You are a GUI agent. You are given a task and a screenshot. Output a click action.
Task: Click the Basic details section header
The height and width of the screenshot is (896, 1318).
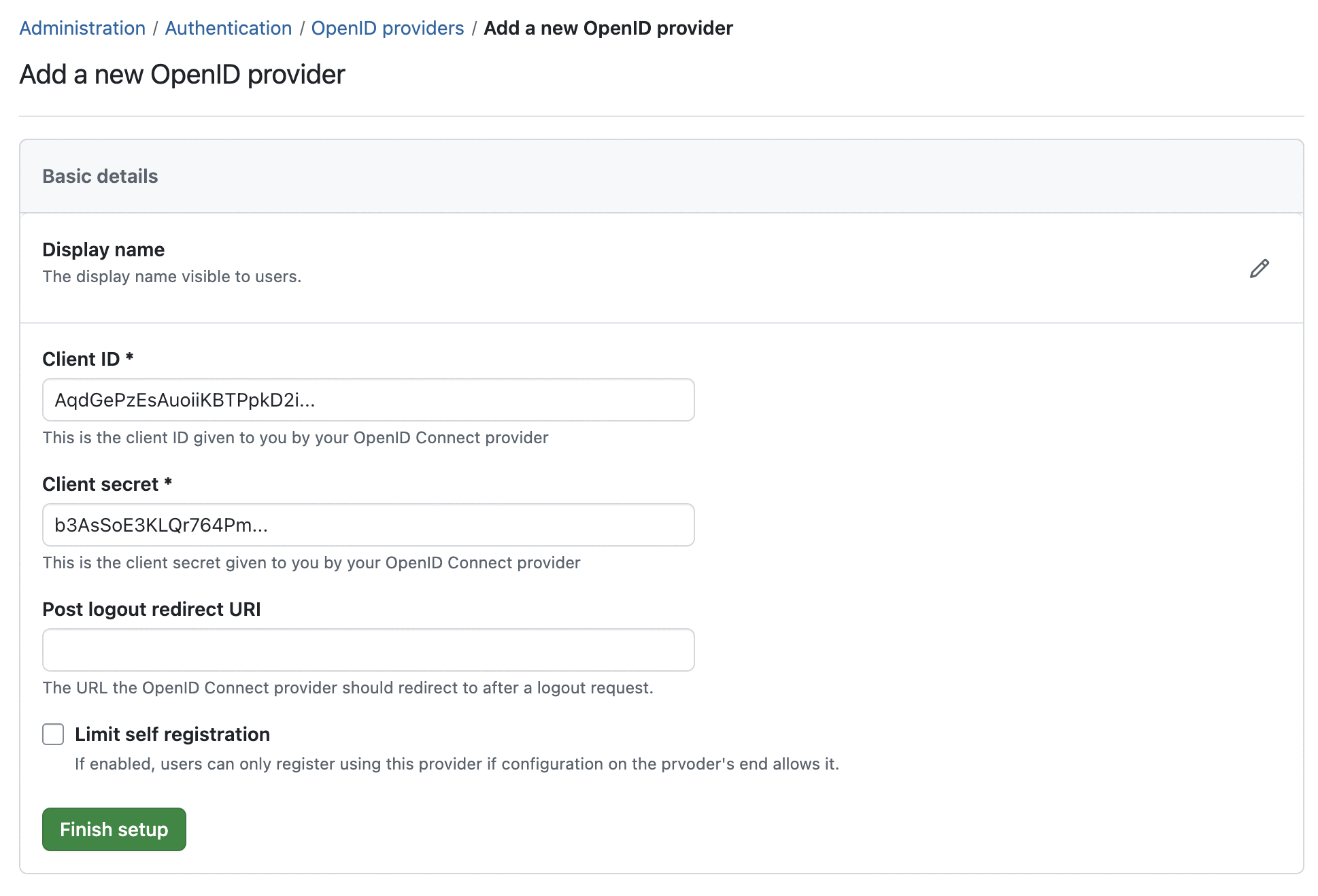click(x=100, y=176)
